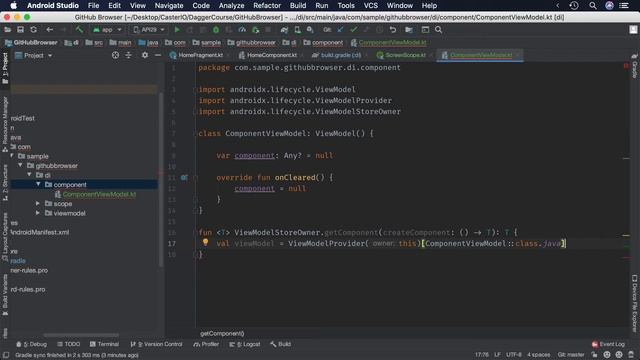
Task: Expand the scope folder
Action: coord(38,203)
